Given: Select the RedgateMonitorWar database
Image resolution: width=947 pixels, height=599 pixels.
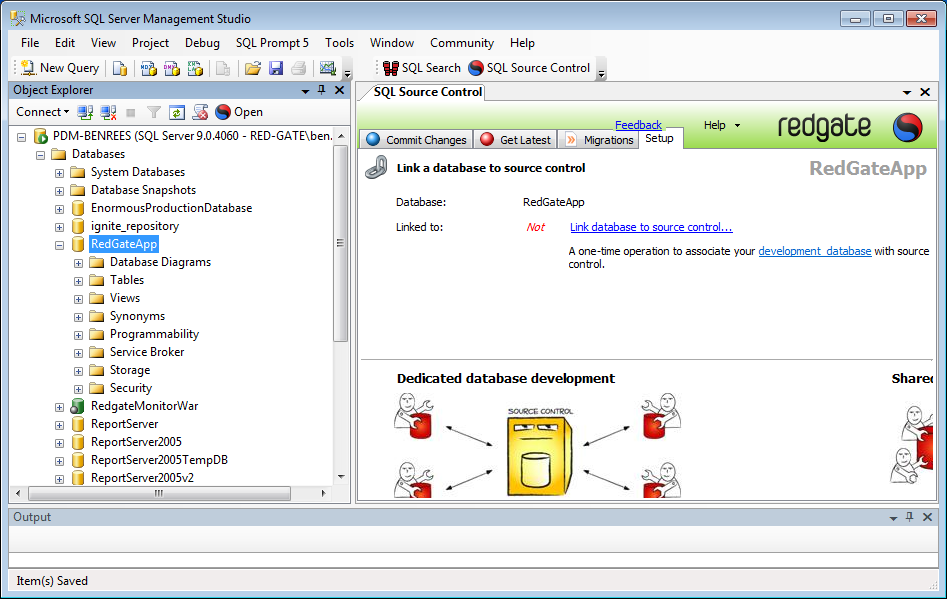Looking at the screenshot, I should pyautogui.click(x=144, y=406).
